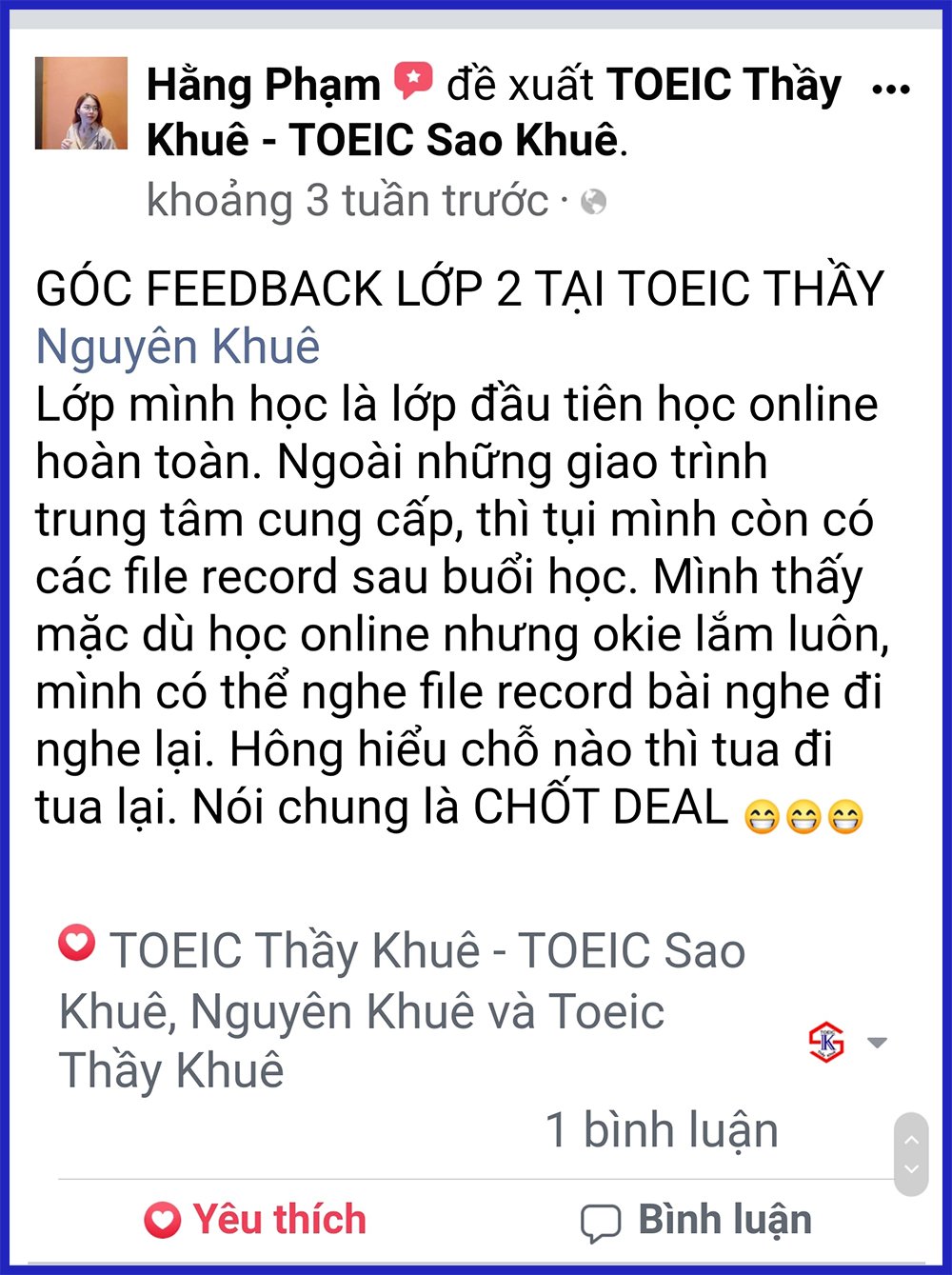Expand the page identity dropdown arrow
Screen dimensions: 952x1275
[x=878, y=1043]
